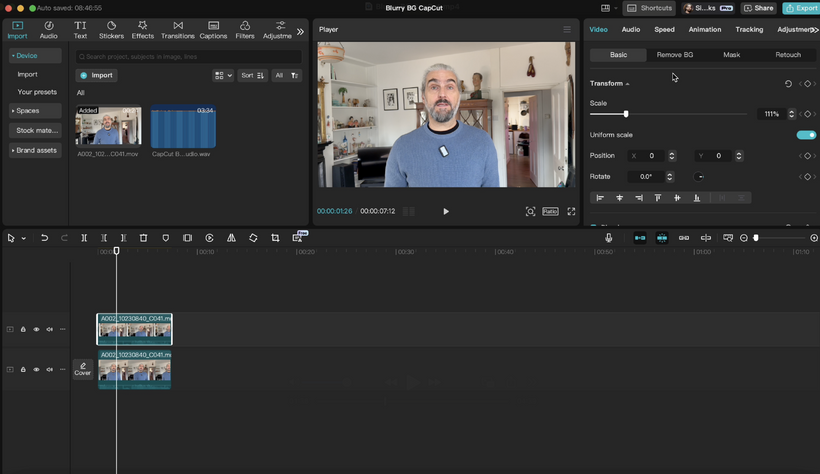820x474 pixels.
Task: Click the microphone record voiceover icon
Action: (609, 238)
